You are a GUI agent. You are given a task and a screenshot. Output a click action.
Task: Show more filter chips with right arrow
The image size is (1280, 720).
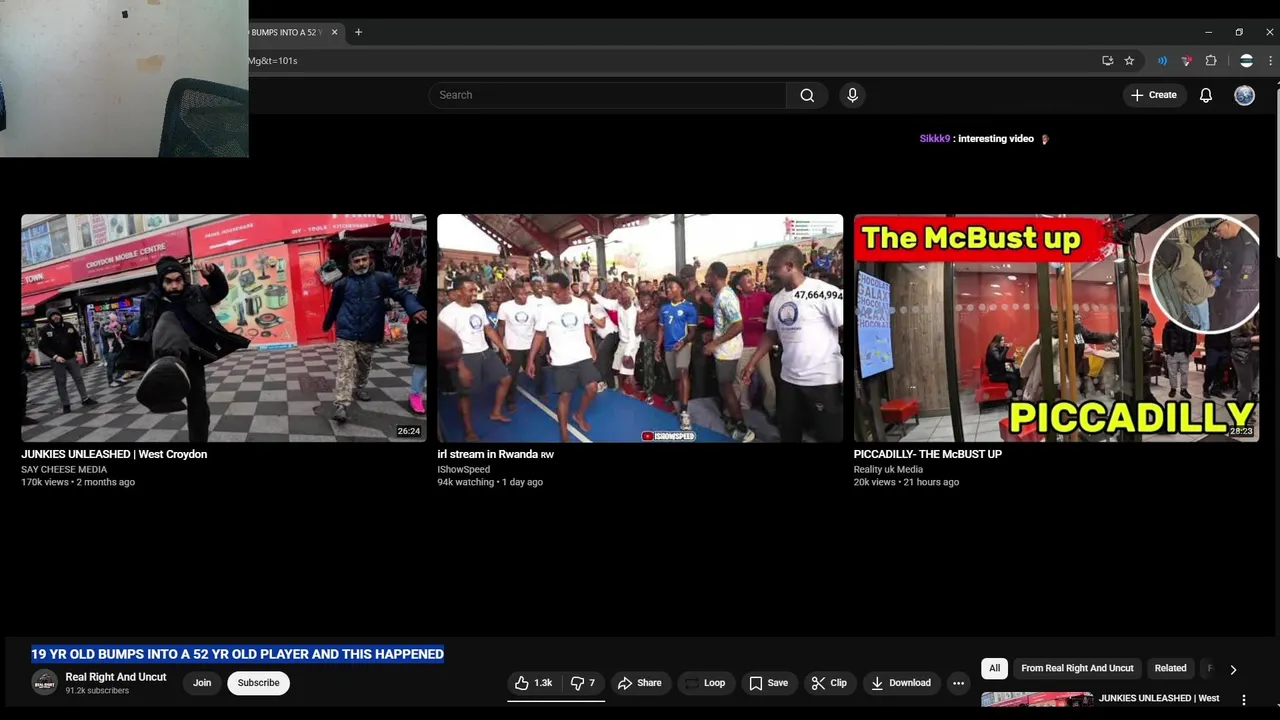1233,669
